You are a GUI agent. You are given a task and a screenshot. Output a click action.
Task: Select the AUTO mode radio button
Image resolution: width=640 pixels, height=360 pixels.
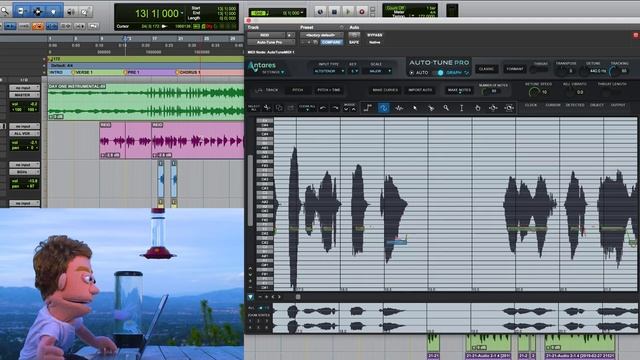(x=412, y=73)
